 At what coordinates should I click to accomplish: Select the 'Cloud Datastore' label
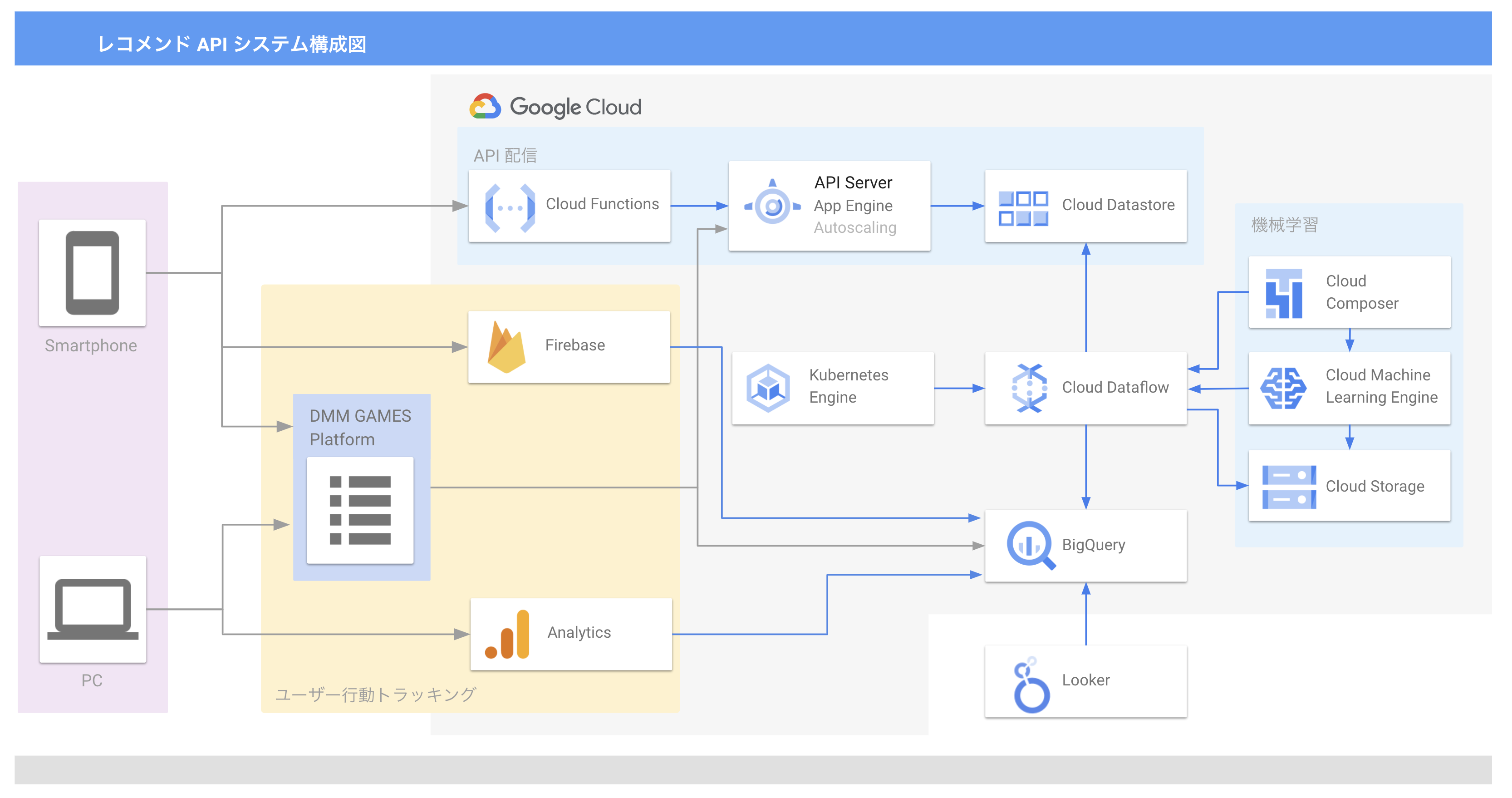pos(1118,205)
